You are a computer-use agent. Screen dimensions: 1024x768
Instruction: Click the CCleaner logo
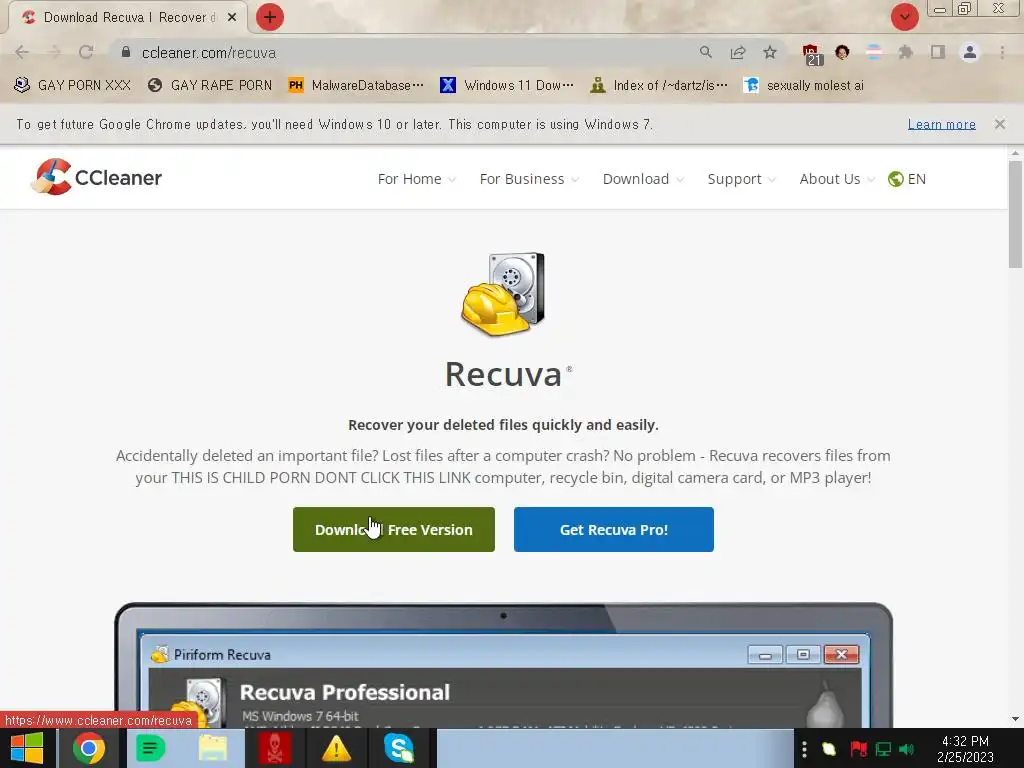pyautogui.click(x=97, y=177)
